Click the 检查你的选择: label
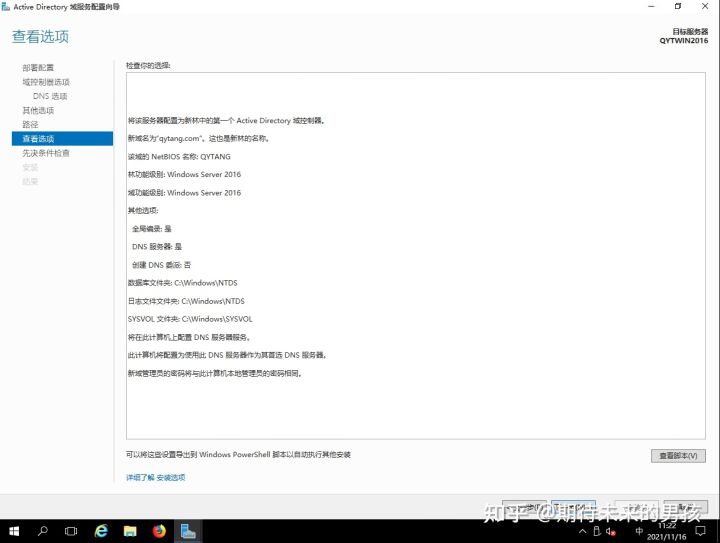Screen dimensions: 720x543 [x=148, y=66]
